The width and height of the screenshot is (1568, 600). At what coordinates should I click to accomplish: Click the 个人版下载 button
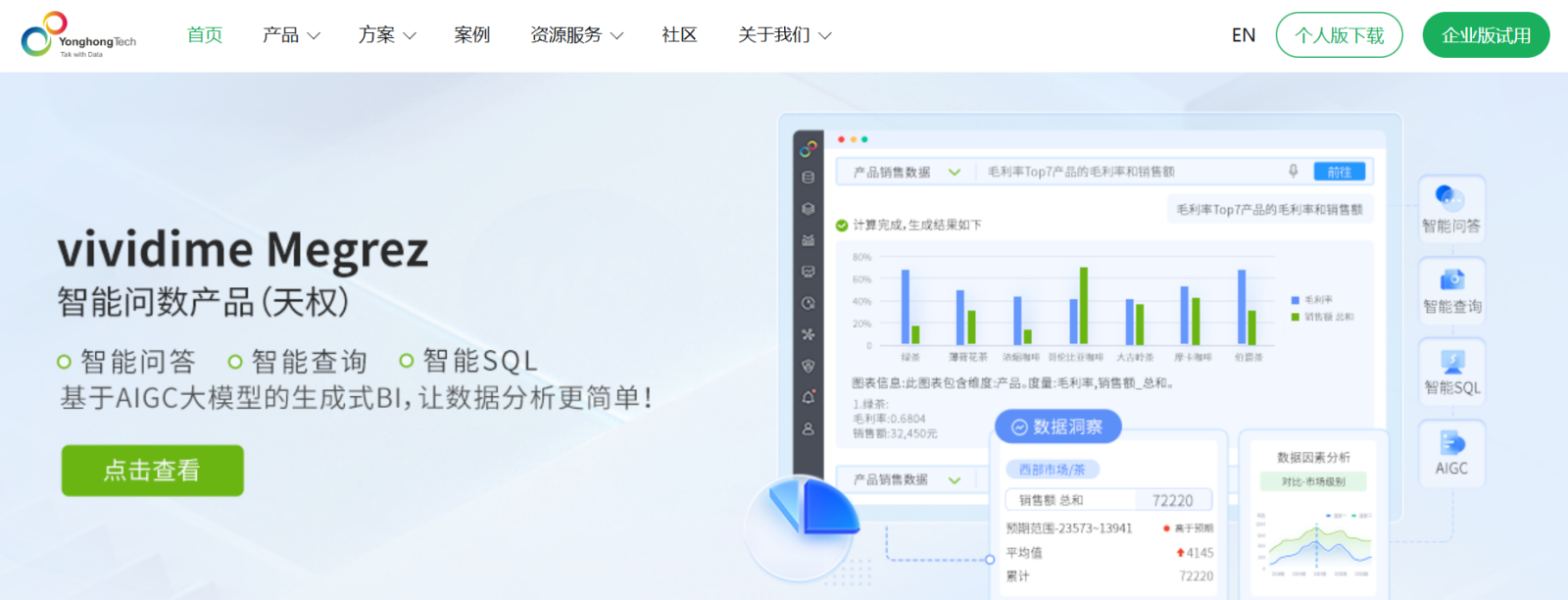(x=1340, y=35)
